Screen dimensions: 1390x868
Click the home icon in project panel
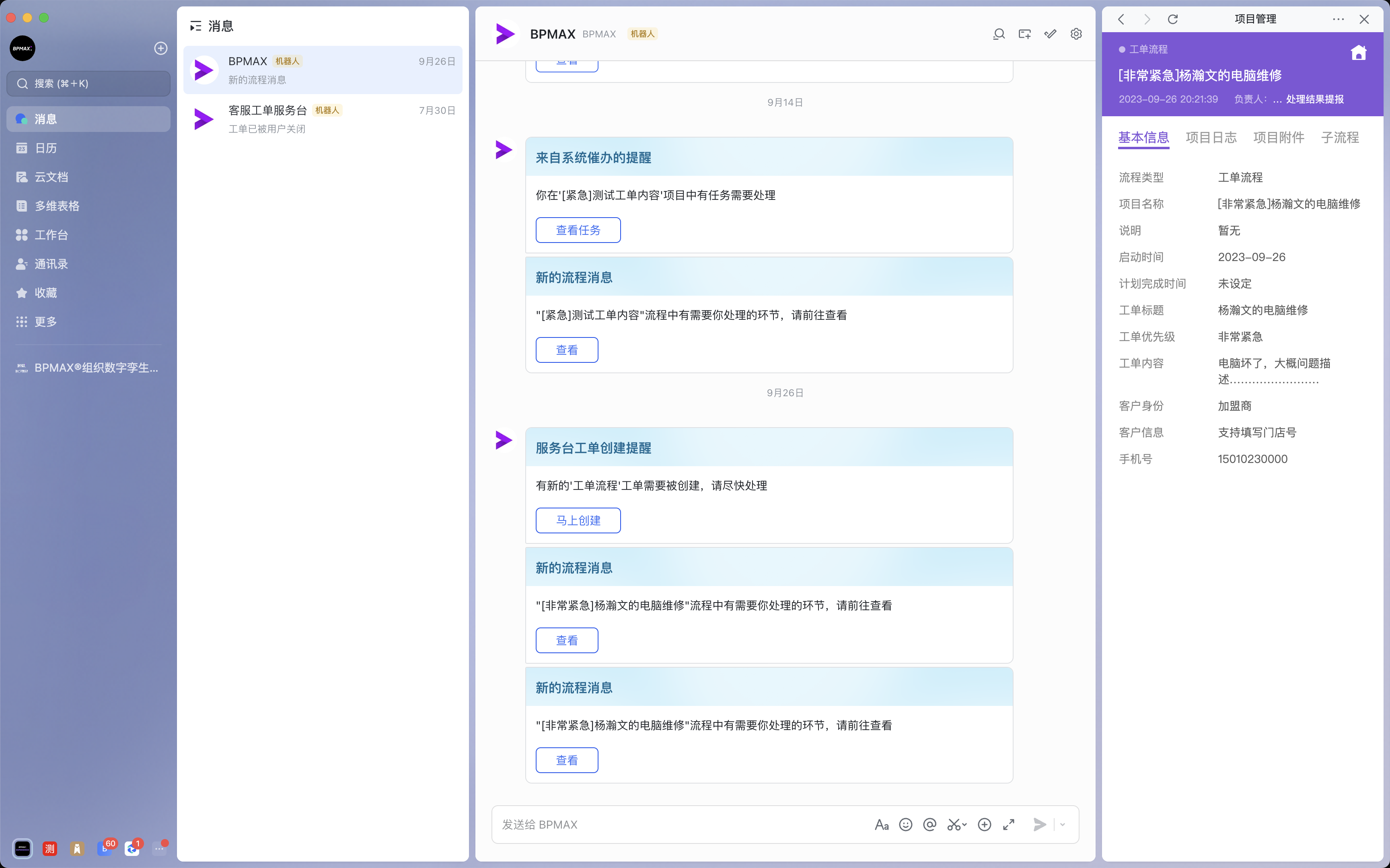pyautogui.click(x=1359, y=53)
